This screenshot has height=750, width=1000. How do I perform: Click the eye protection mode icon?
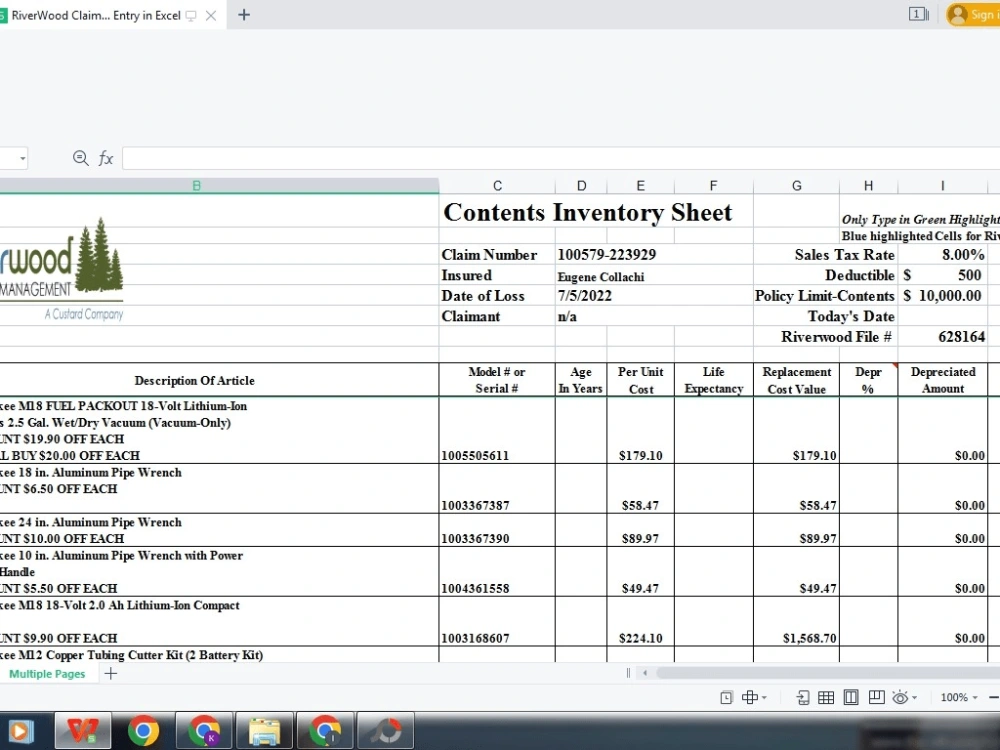click(900, 698)
